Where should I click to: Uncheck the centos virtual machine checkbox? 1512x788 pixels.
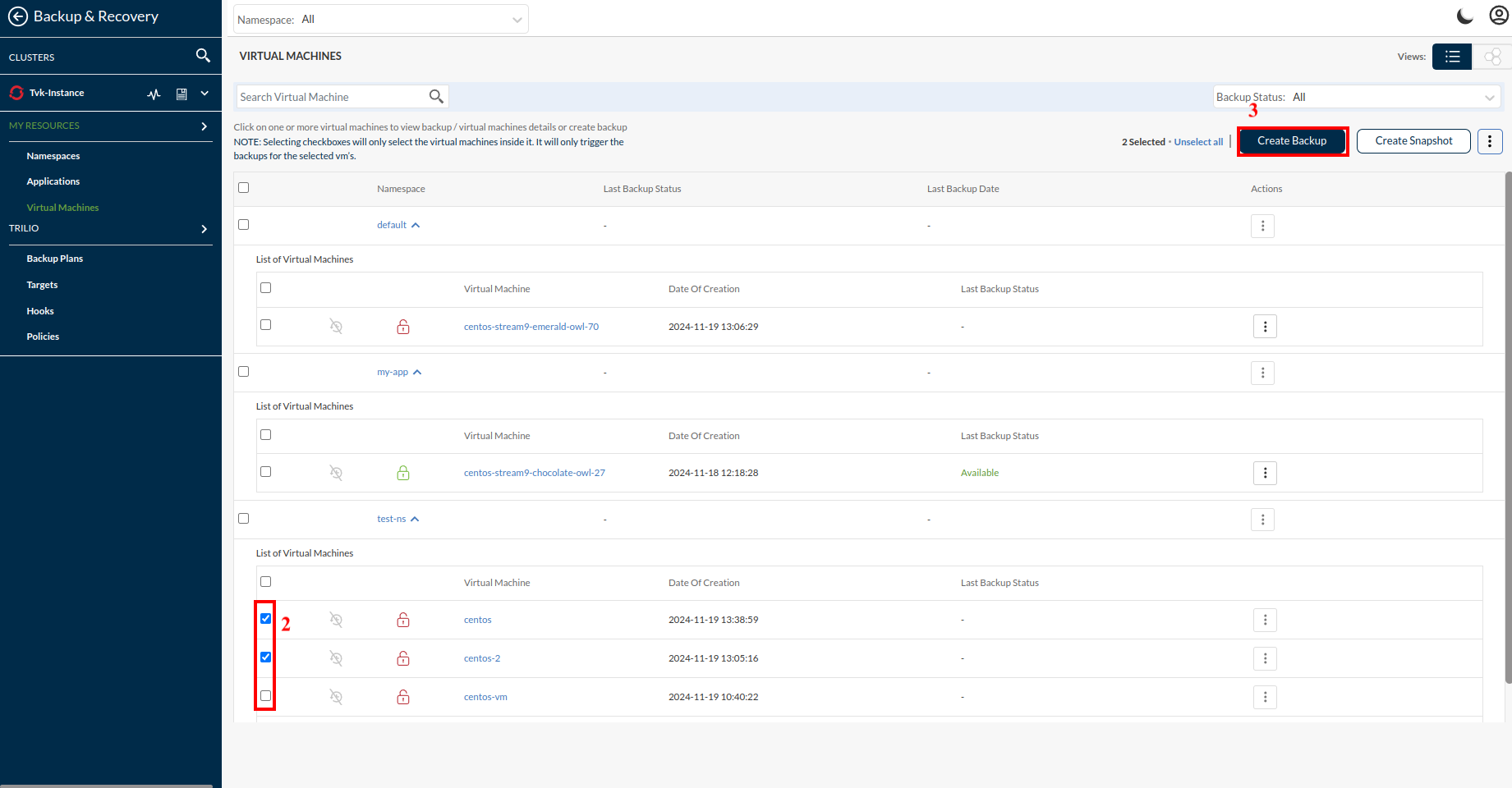pos(265,619)
